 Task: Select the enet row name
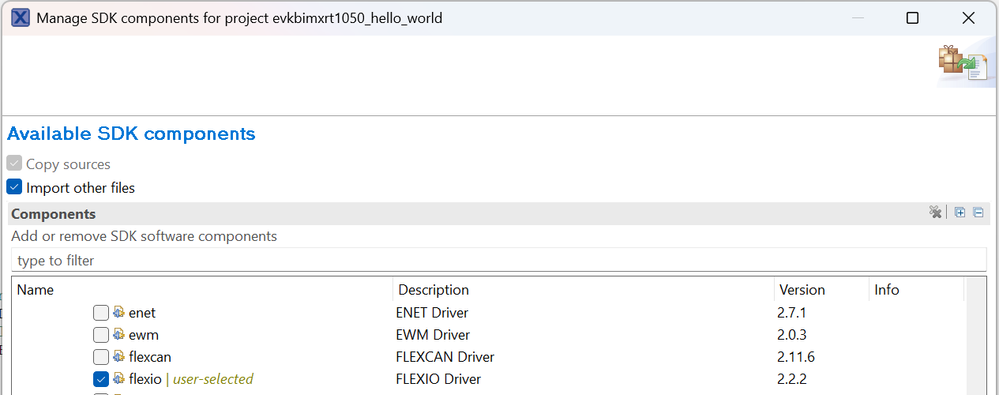tap(142, 313)
